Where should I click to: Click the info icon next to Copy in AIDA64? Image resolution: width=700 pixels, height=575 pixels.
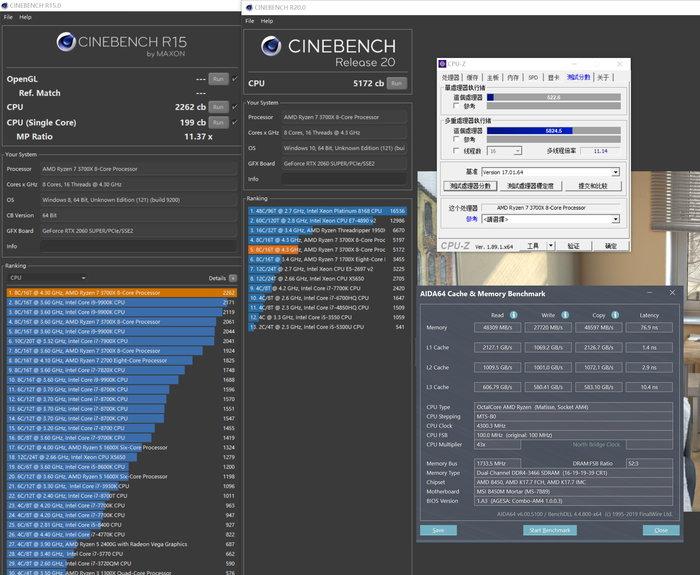tap(615, 315)
